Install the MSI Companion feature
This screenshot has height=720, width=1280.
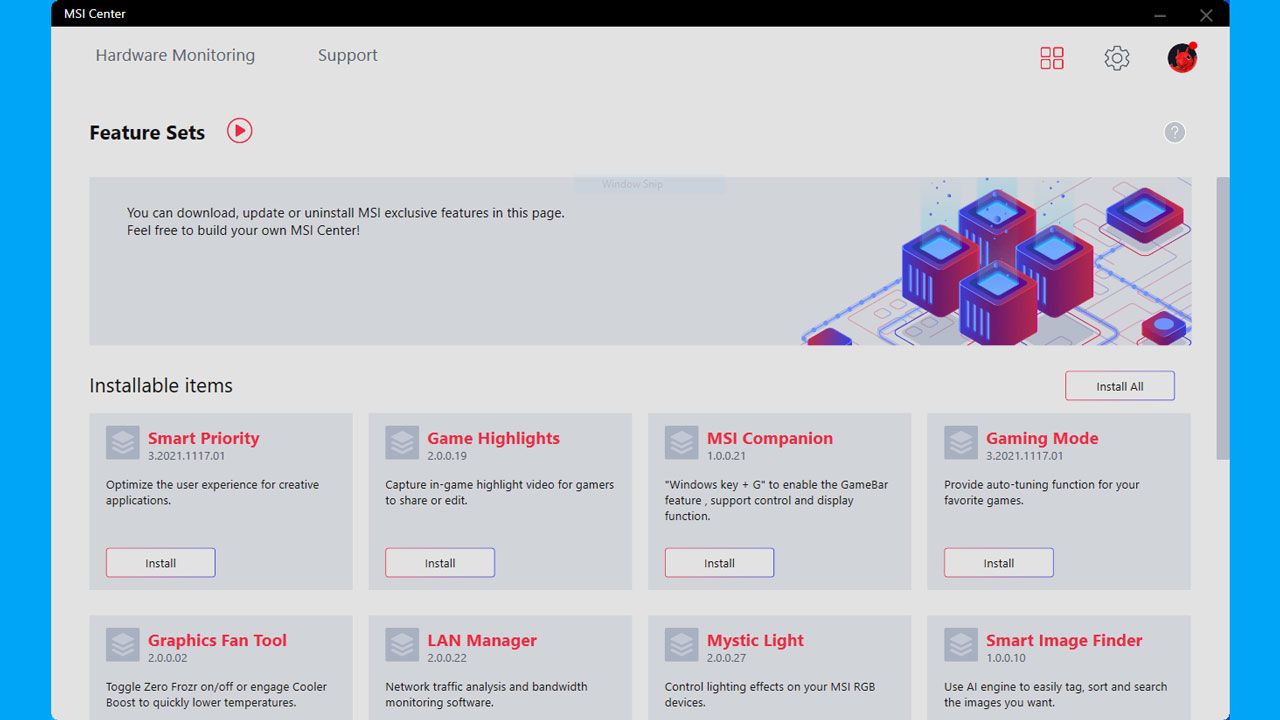click(719, 563)
